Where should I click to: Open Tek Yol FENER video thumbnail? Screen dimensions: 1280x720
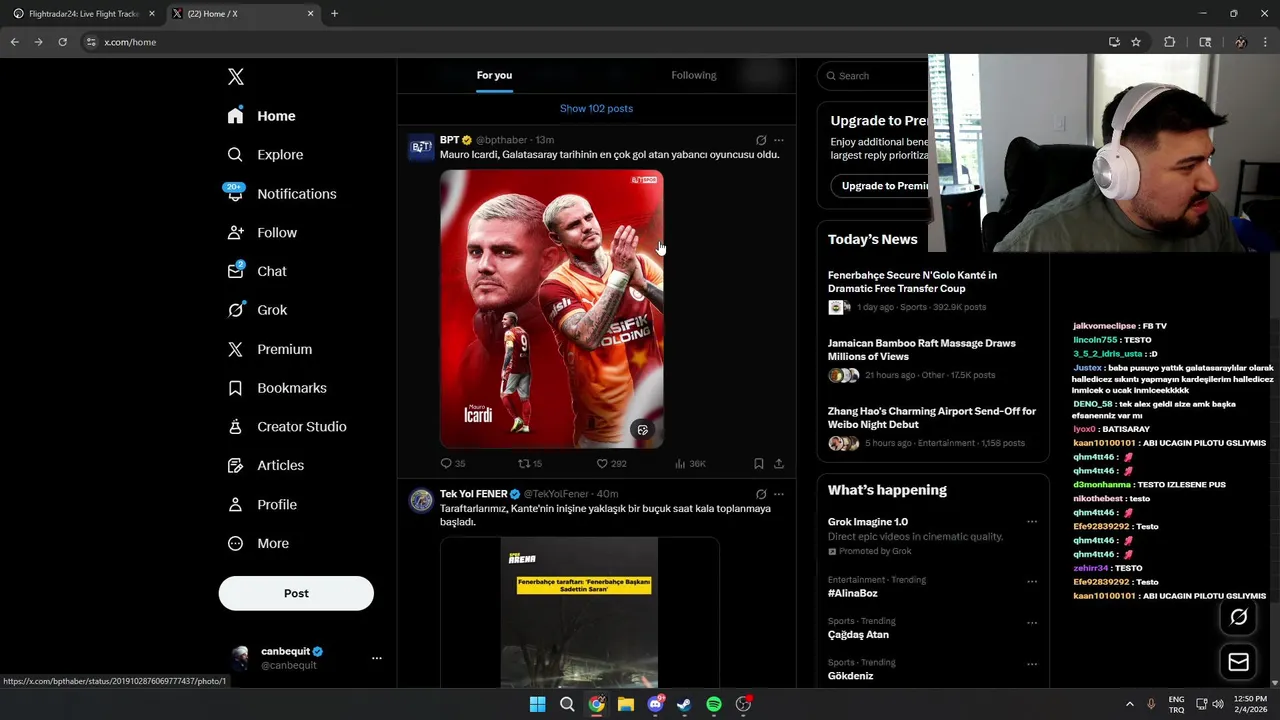(580, 612)
